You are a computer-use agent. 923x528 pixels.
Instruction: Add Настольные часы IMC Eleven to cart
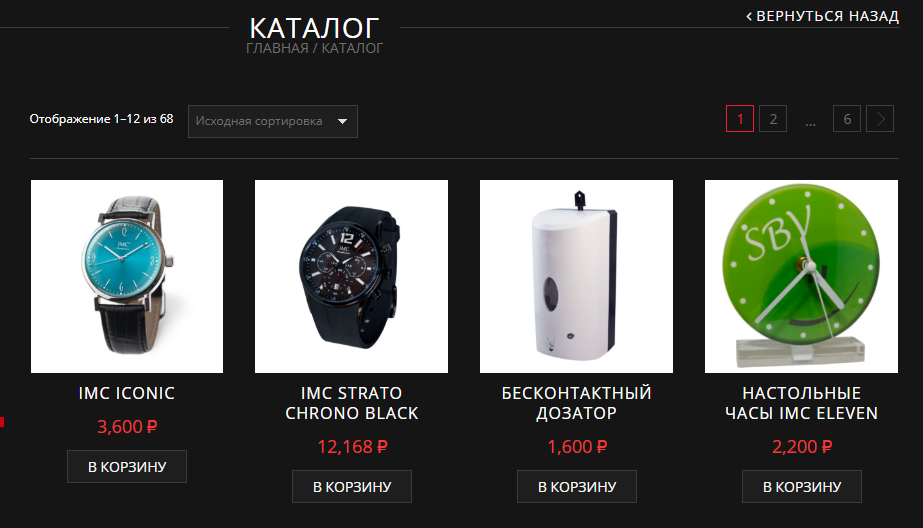[x=801, y=487]
